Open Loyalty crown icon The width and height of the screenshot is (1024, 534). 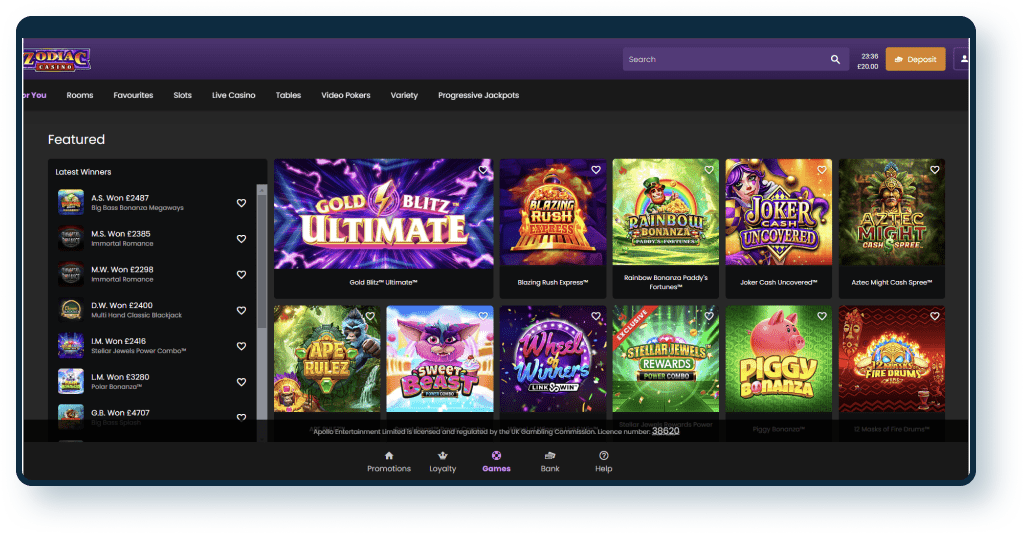[443, 456]
